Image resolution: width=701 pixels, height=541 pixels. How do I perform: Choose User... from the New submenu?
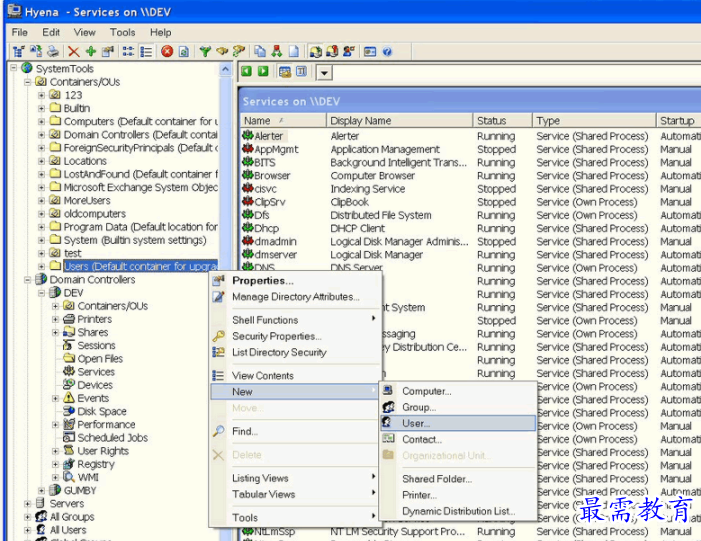coord(416,423)
